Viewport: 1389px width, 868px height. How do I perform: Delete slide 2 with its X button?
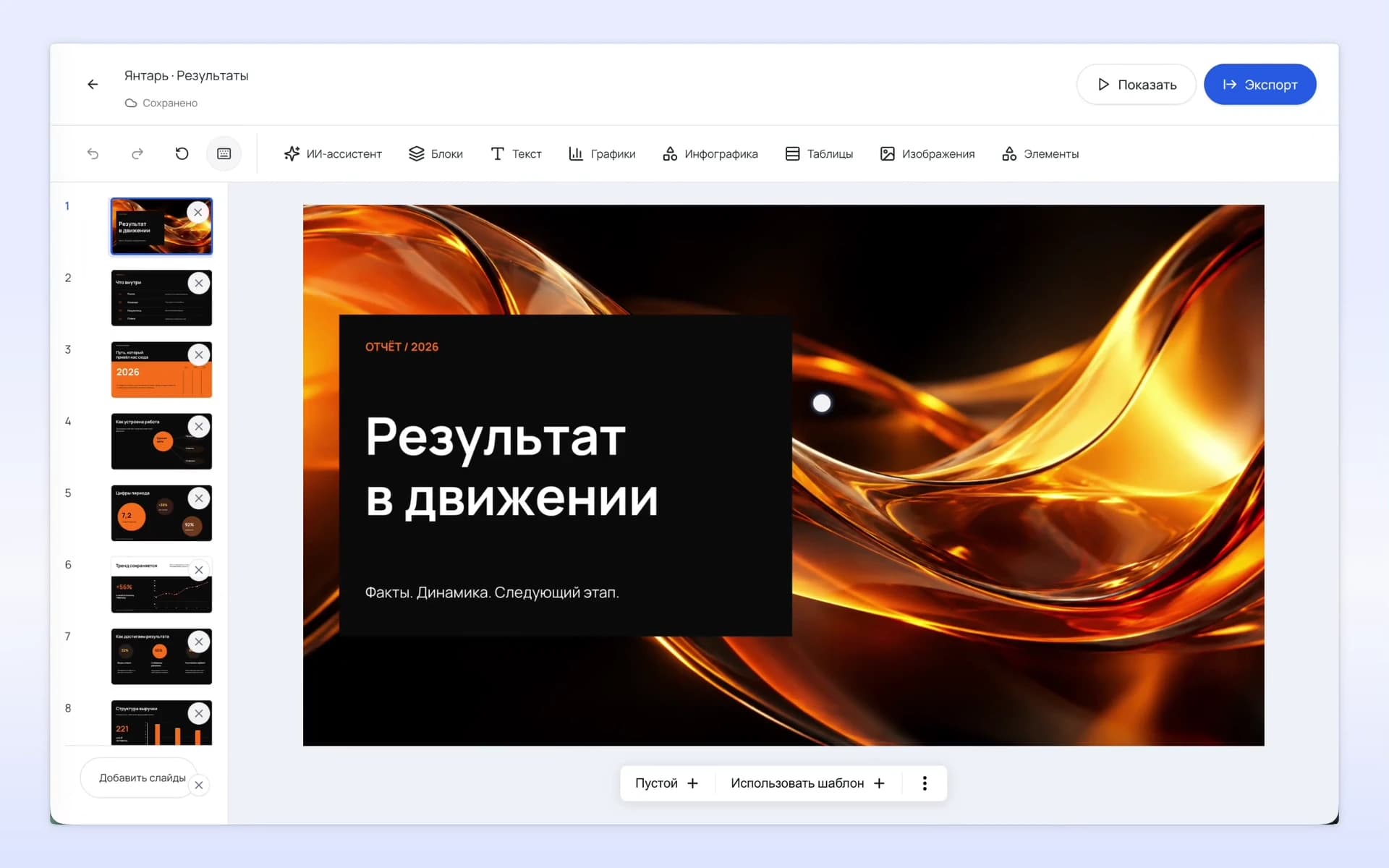click(199, 283)
